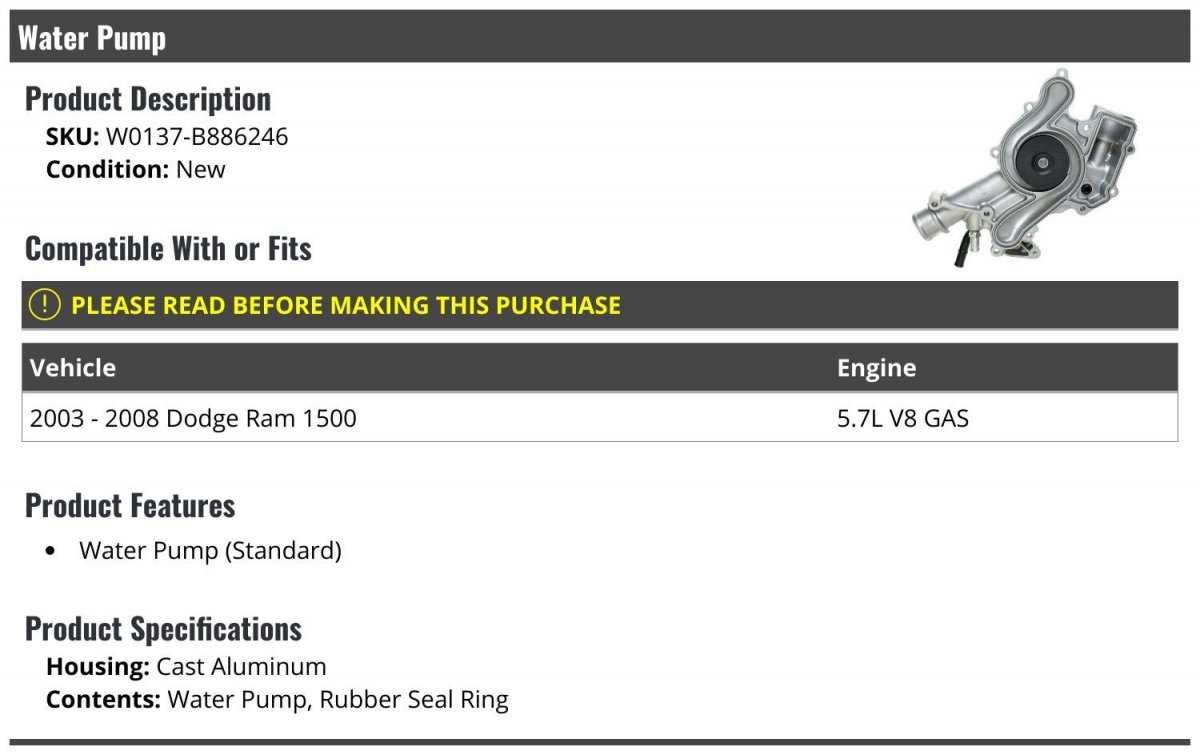Screen dimensions: 1200x755
Task: Click the Water Pump title header
Action: tap(600, 38)
